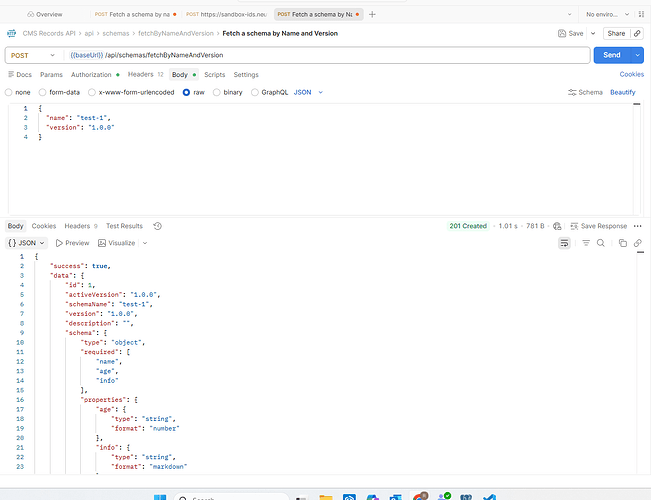Open the response filter icon
Screen dimensions: 651x500
pos(586,243)
